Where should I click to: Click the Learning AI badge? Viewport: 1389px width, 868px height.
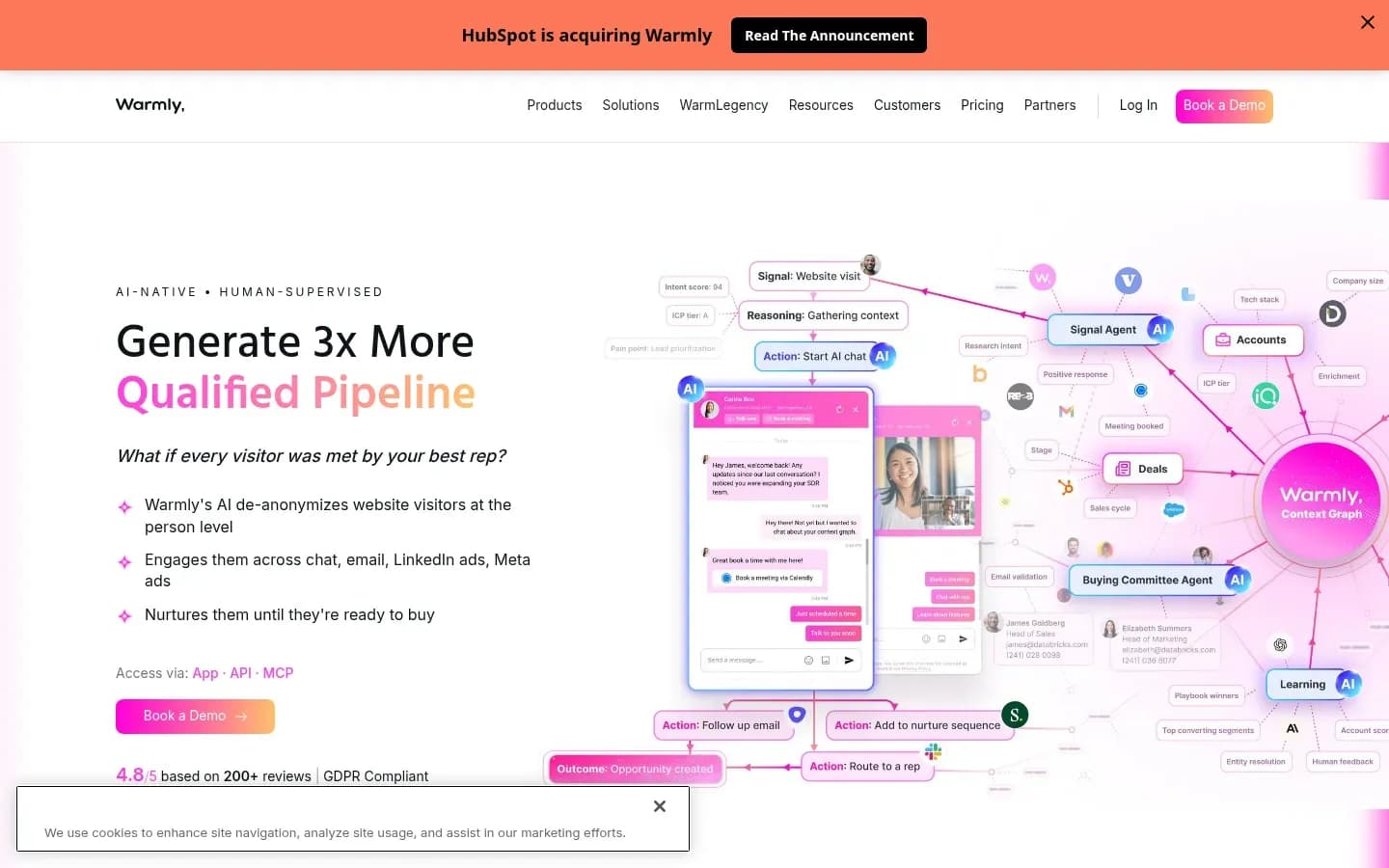1348,684
